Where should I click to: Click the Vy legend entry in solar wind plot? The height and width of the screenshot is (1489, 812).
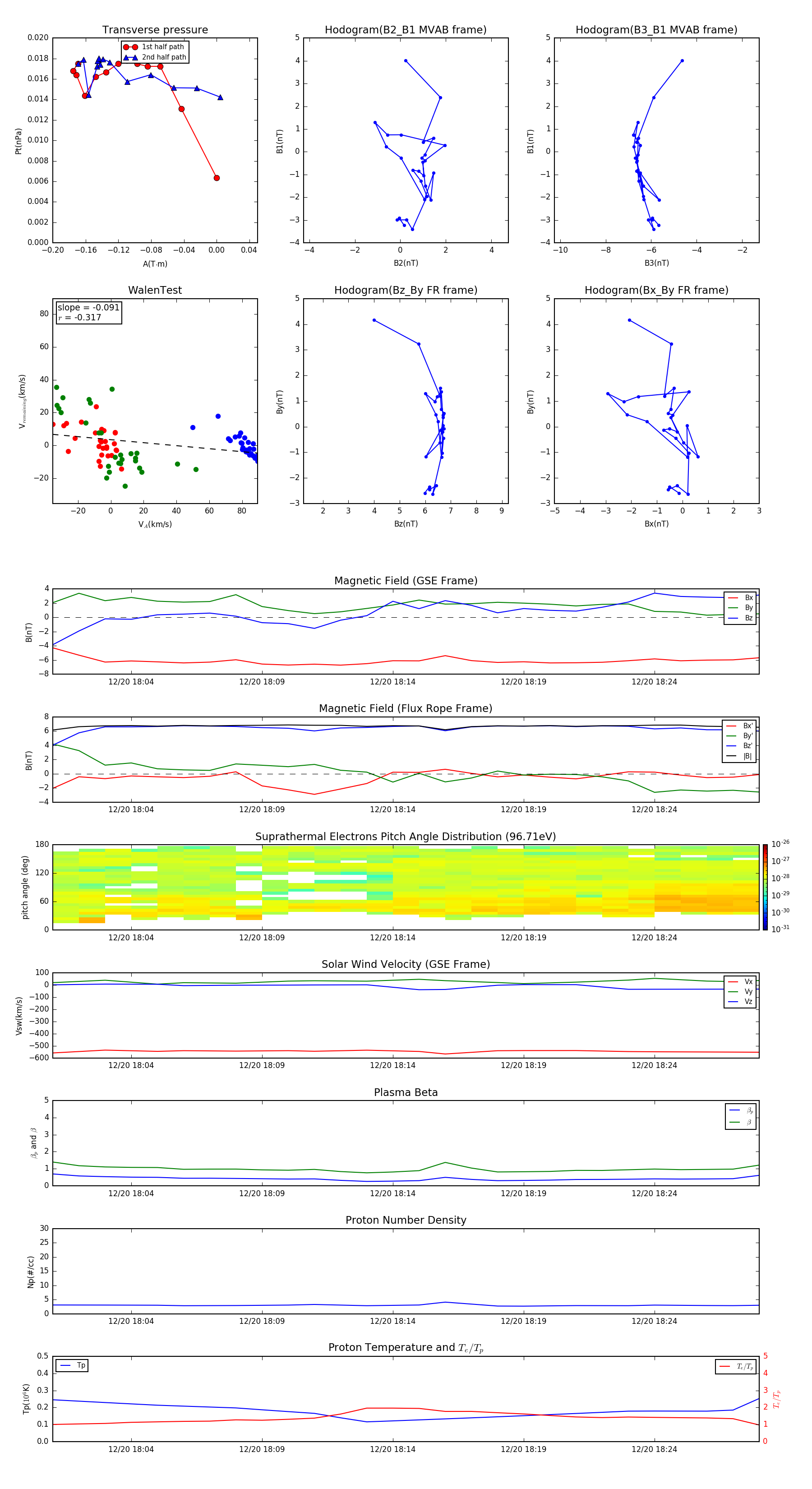pyautogui.click(x=740, y=991)
